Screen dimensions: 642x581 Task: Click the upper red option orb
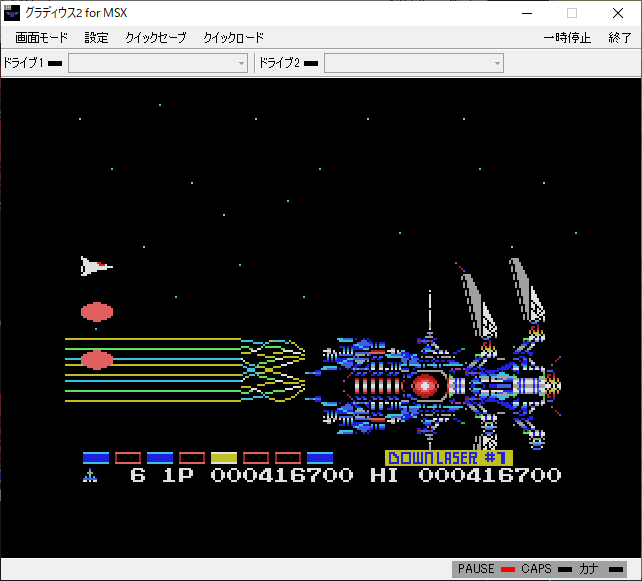pyautogui.click(x=97, y=312)
